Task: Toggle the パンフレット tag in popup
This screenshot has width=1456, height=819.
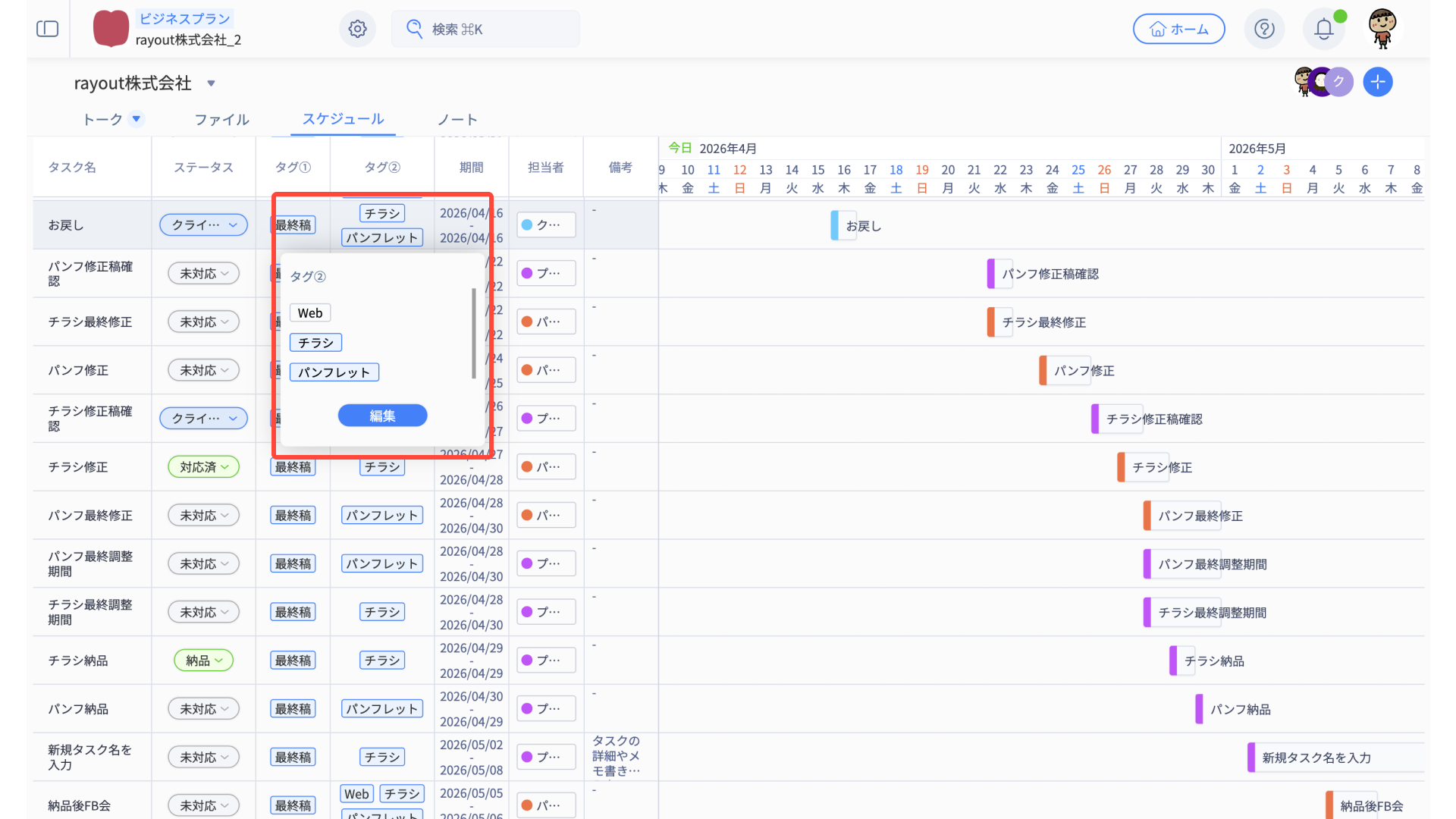Action: 334,372
